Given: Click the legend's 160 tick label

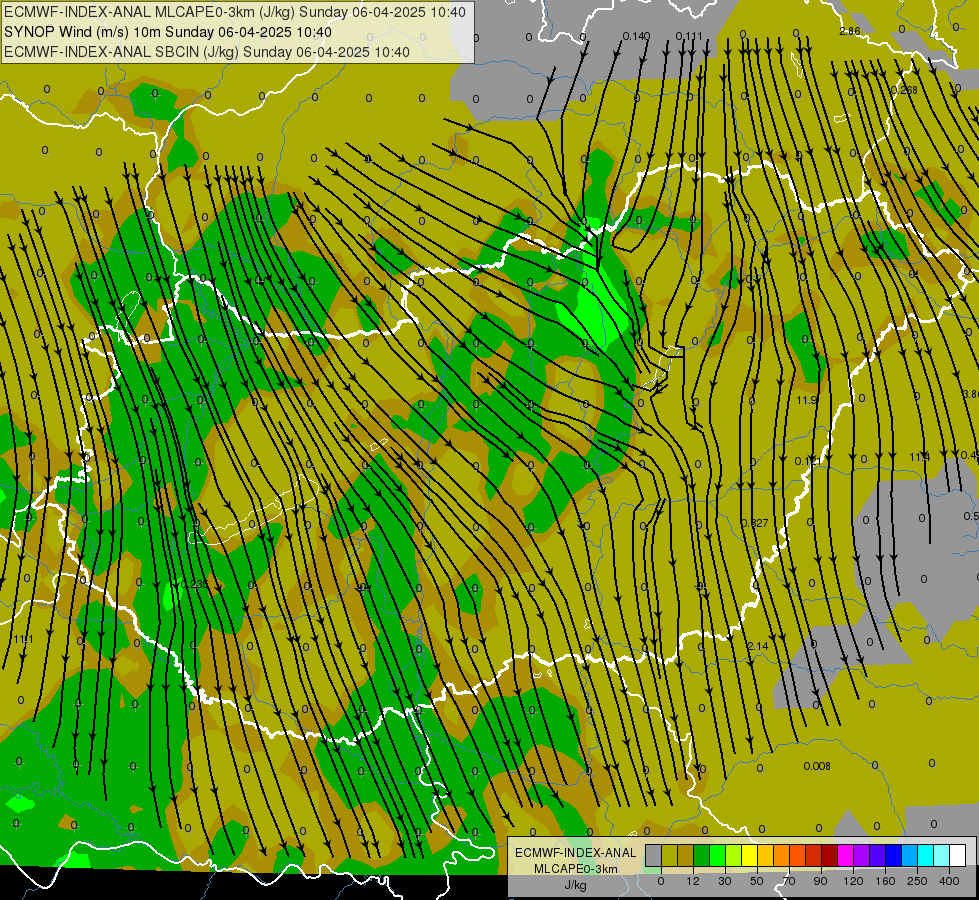Looking at the screenshot, I should pyautogui.click(x=885, y=881).
